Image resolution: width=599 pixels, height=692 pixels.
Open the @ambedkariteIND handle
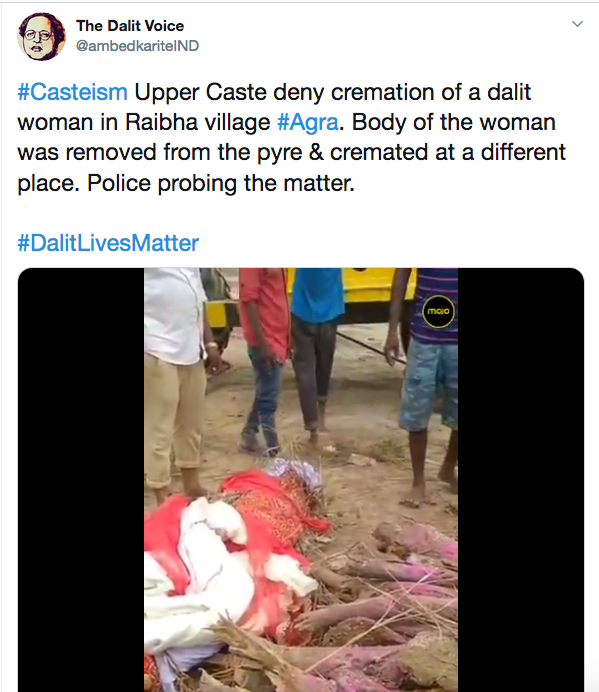click(137, 45)
